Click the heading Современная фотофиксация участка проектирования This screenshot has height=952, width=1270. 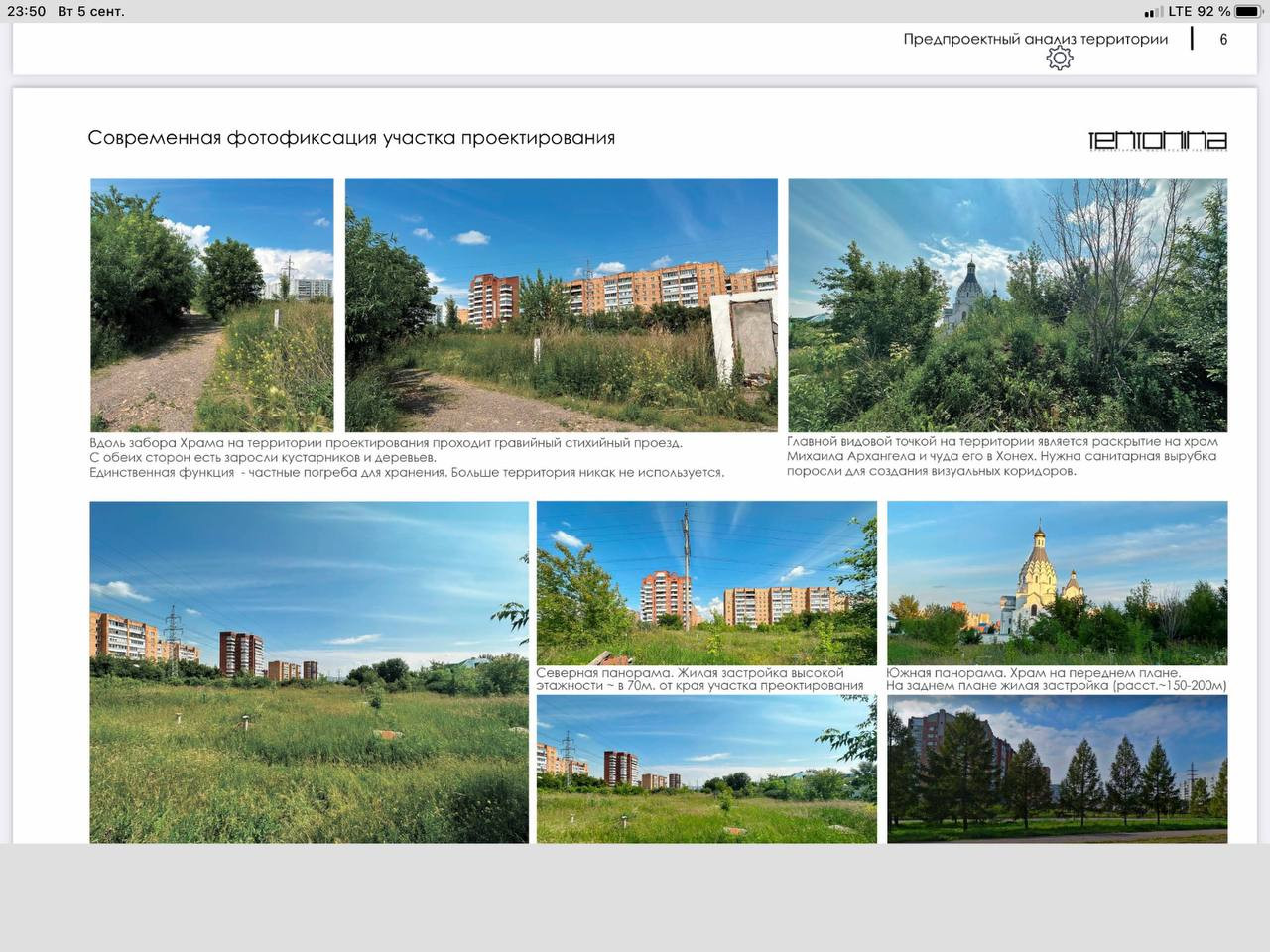click(x=351, y=138)
